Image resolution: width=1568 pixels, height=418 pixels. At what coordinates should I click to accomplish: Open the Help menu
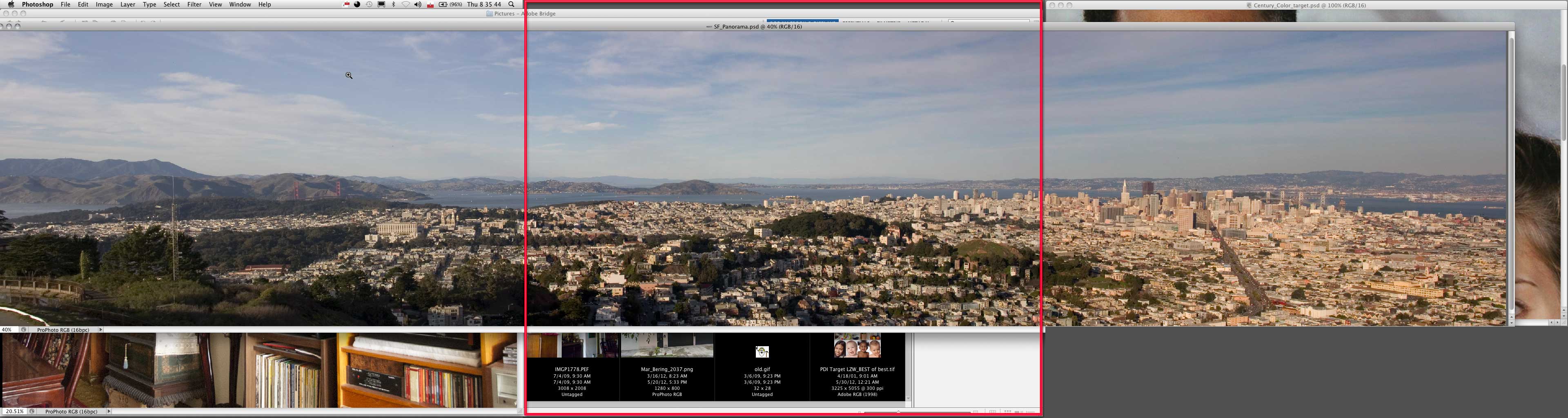pyautogui.click(x=264, y=4)
